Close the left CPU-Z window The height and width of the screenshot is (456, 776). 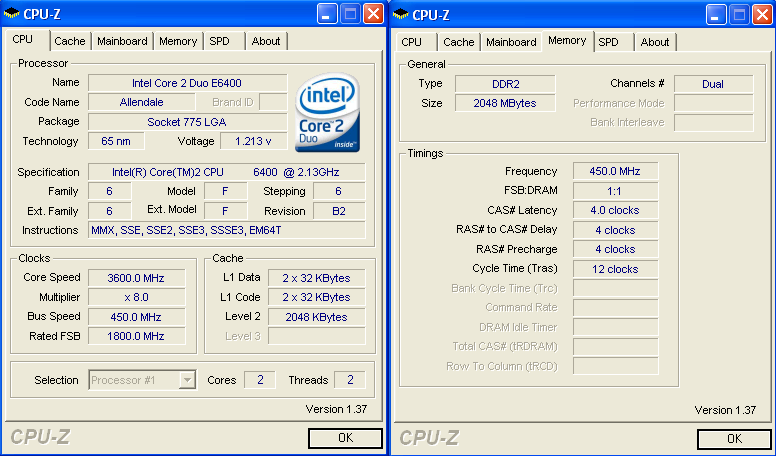[x=373, y=14]
